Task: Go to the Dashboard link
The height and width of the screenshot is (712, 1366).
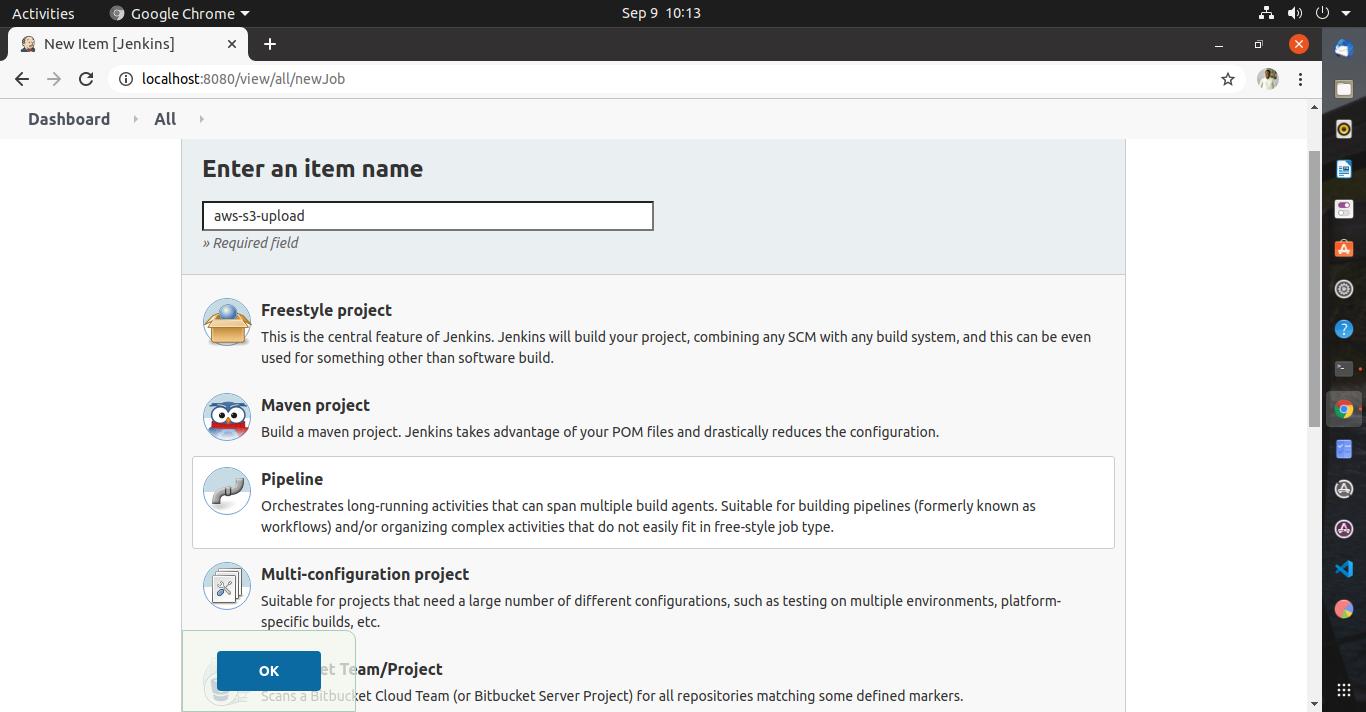Action: pyautogui.click(x=68, y=119)
